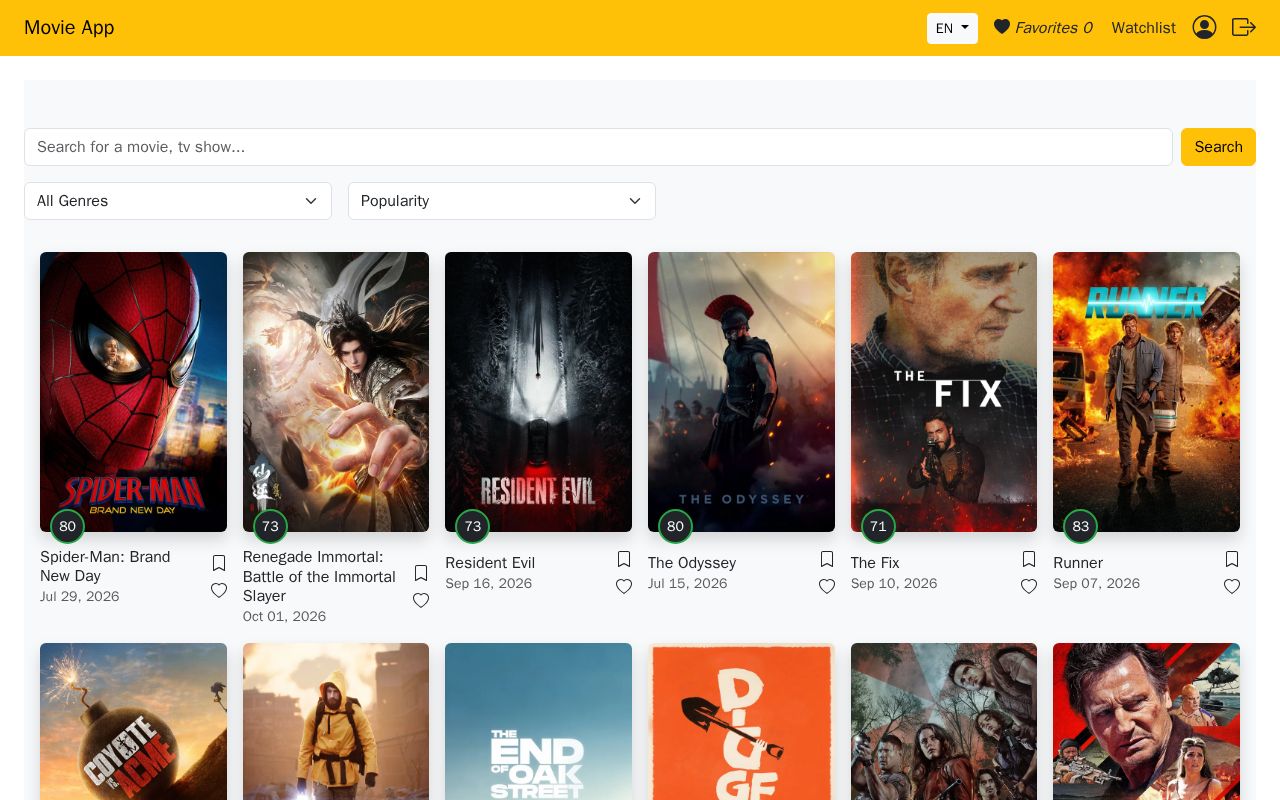
Task: View The Odyssey poster
Action: pyautogui.click(x=741, y=392)
